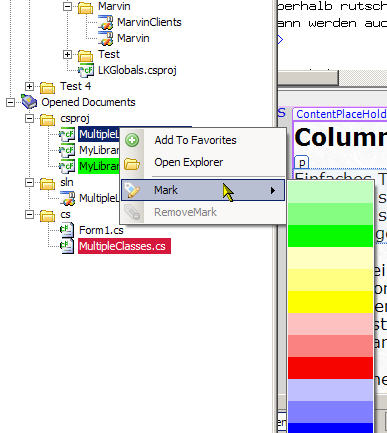Screen dimensions: 387x433
Task: Click the solution icon under sln folder
Action: 68,198
